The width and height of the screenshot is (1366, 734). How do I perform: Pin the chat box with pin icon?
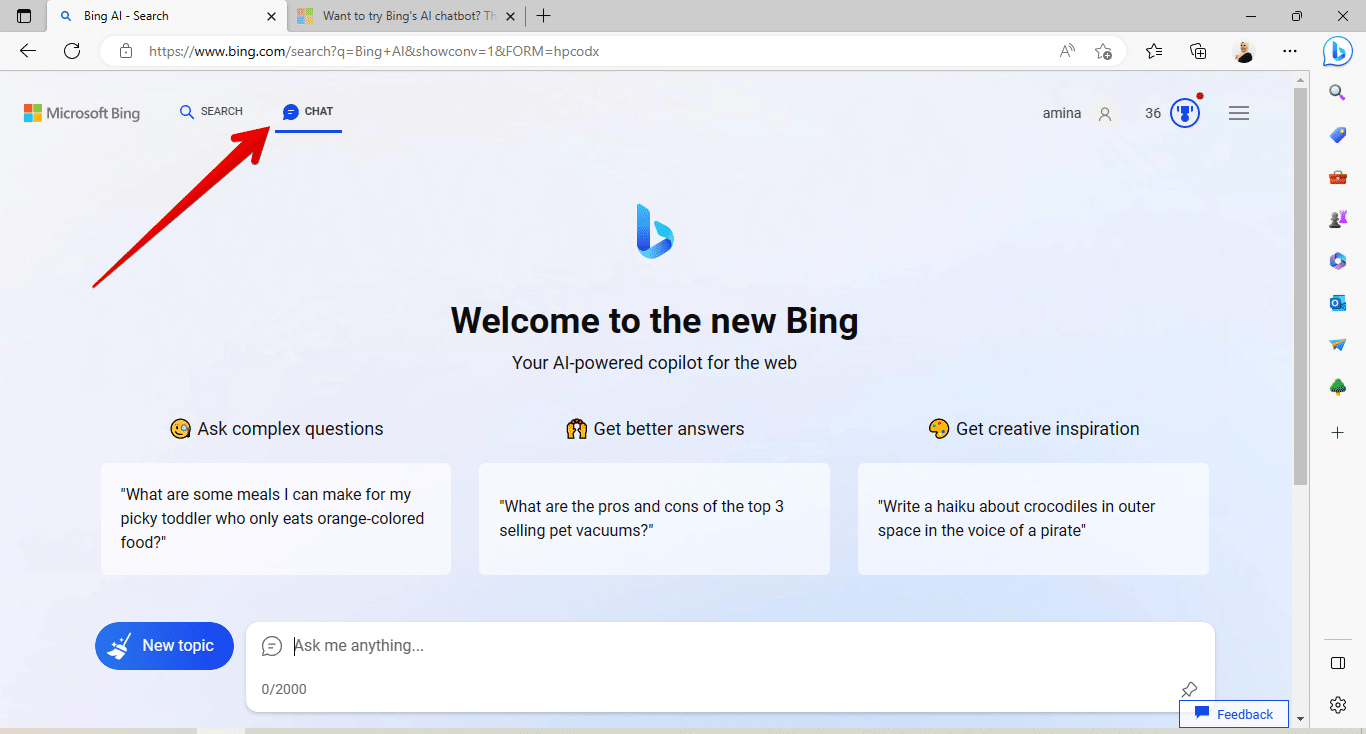tap(1189, 689)
